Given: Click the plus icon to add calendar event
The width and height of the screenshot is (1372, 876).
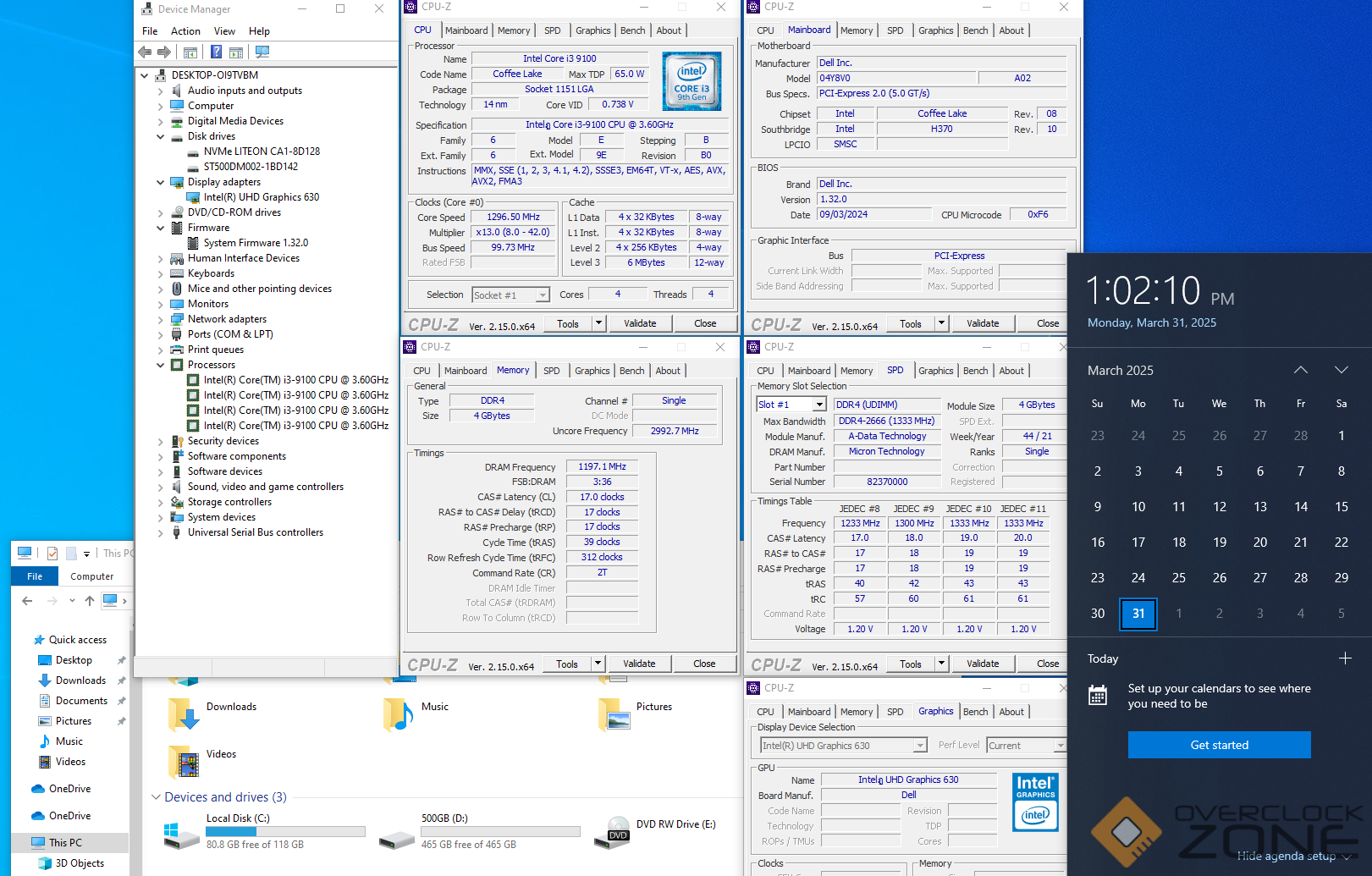Looking at the screenshot, I should click(x=1345, y=658).
